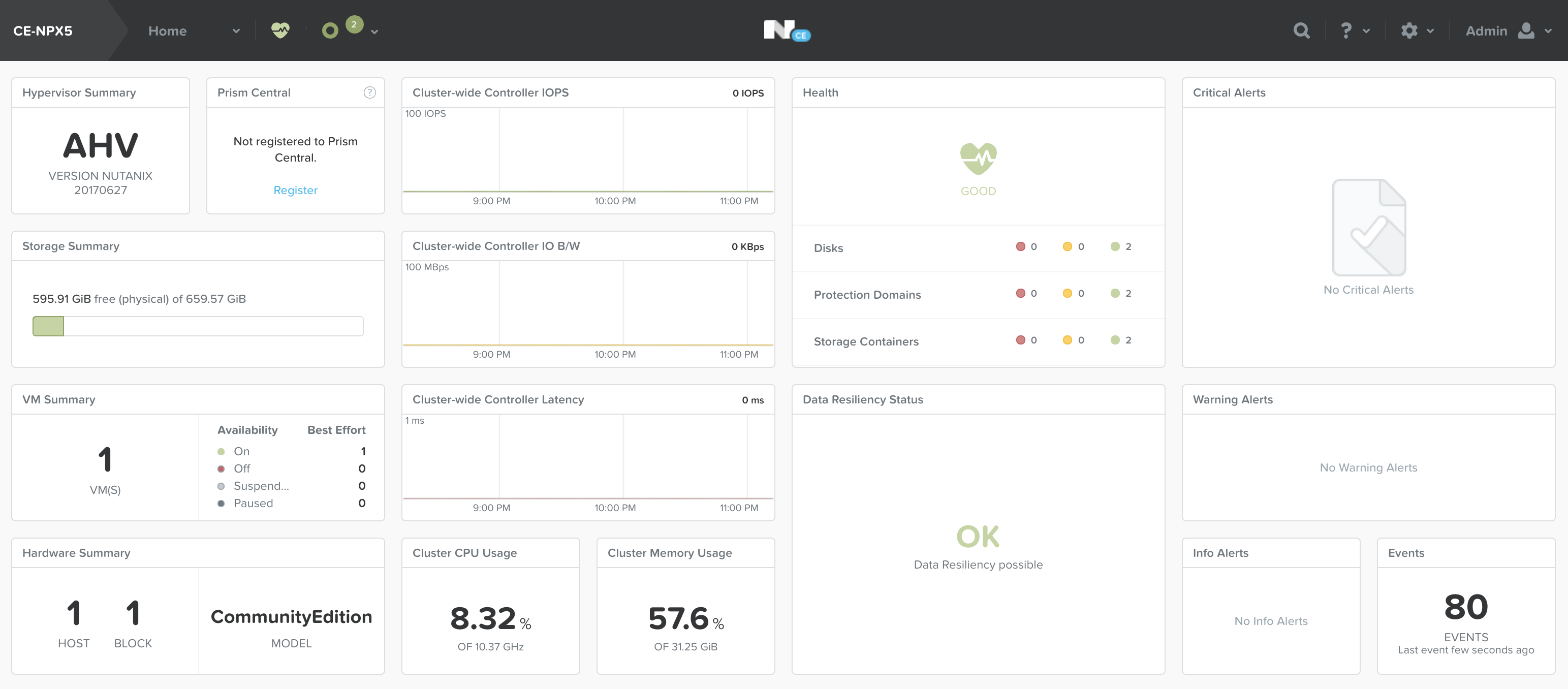The height and width of the screenshot is (689, 1568).
Task: Click red dot in Protection Domains row
Action: (1021, 293)
